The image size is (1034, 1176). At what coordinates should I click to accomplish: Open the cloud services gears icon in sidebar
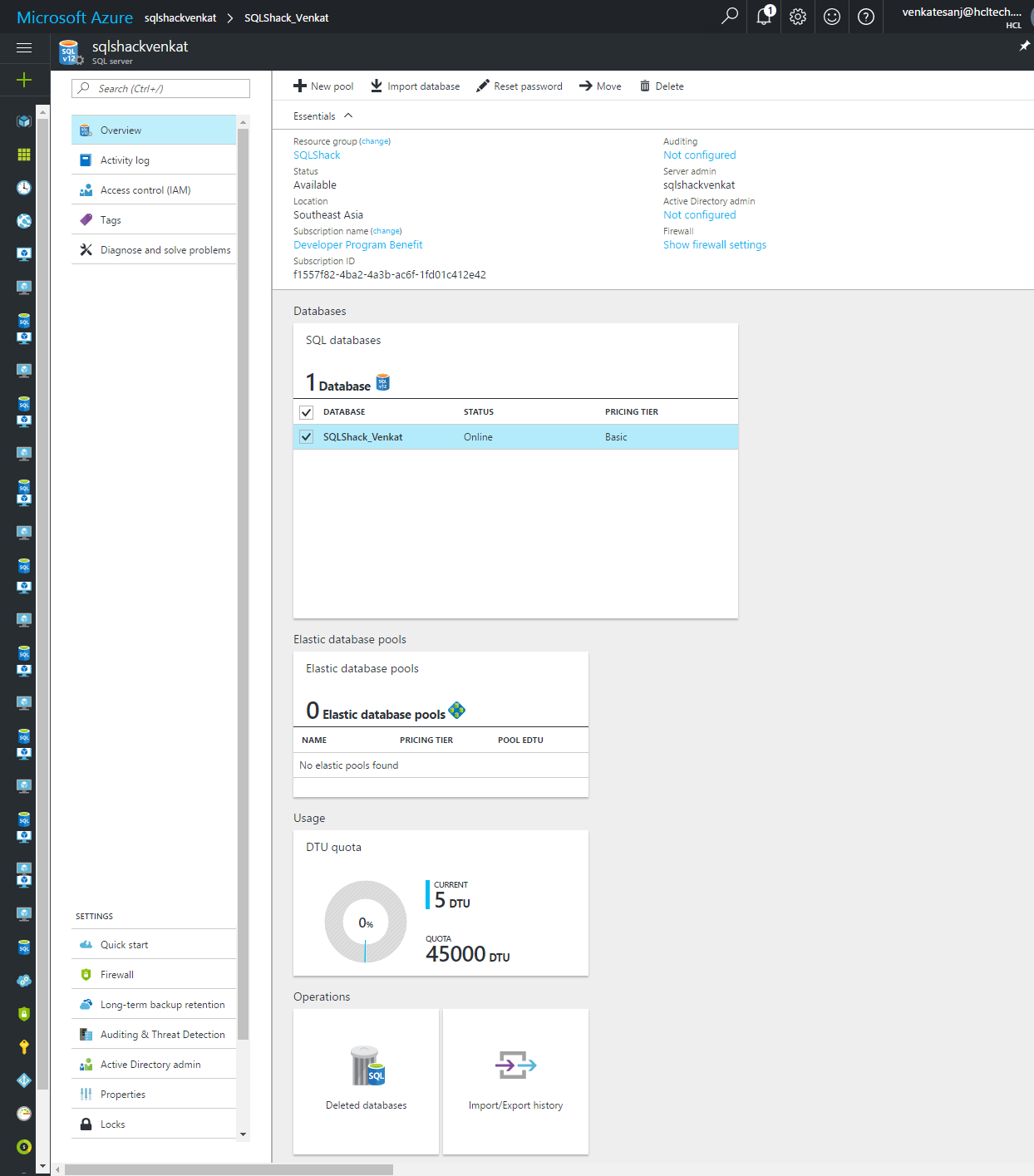pyautogui.click(x=24, y=981)
